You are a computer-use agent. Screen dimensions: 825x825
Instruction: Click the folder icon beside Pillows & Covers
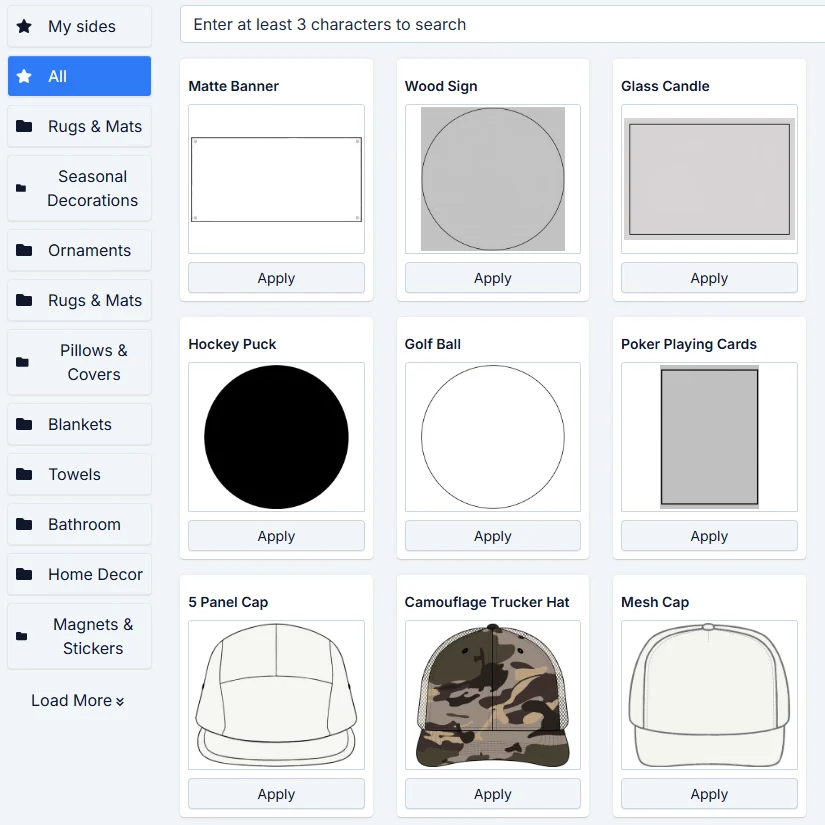pos(22,363)
